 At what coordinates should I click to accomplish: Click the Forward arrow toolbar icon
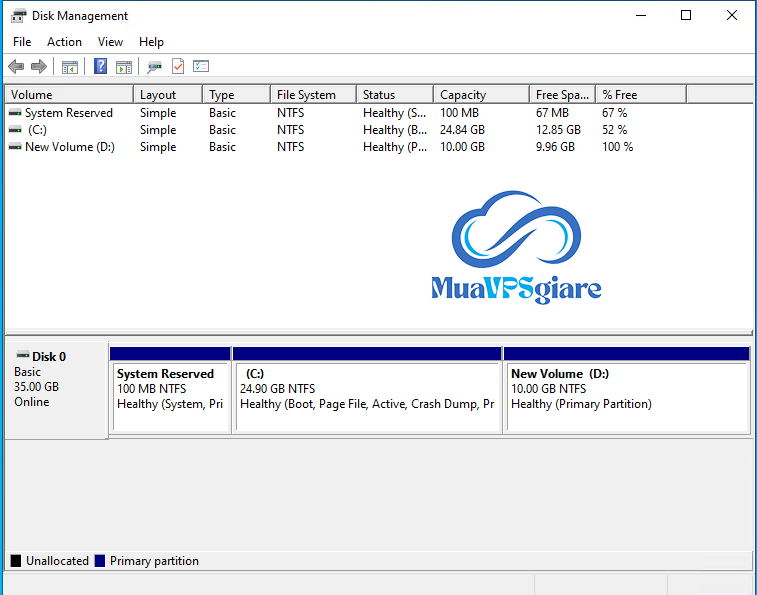39,67
